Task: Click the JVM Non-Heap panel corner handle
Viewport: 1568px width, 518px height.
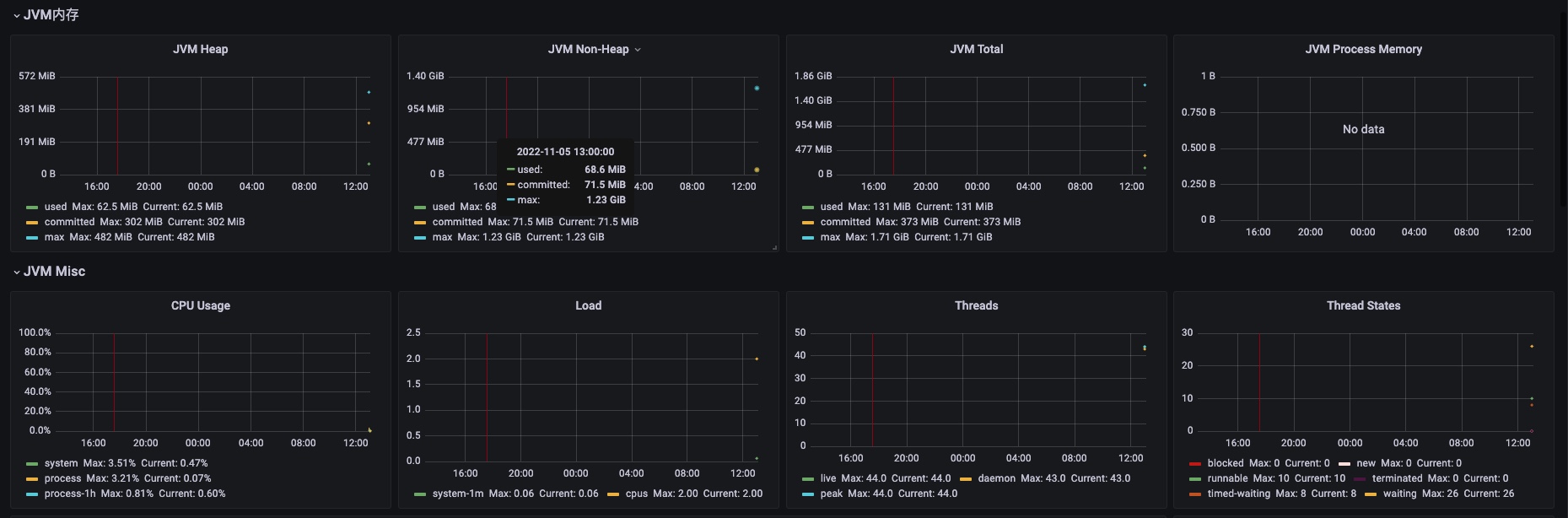Action: click(774, 247)
